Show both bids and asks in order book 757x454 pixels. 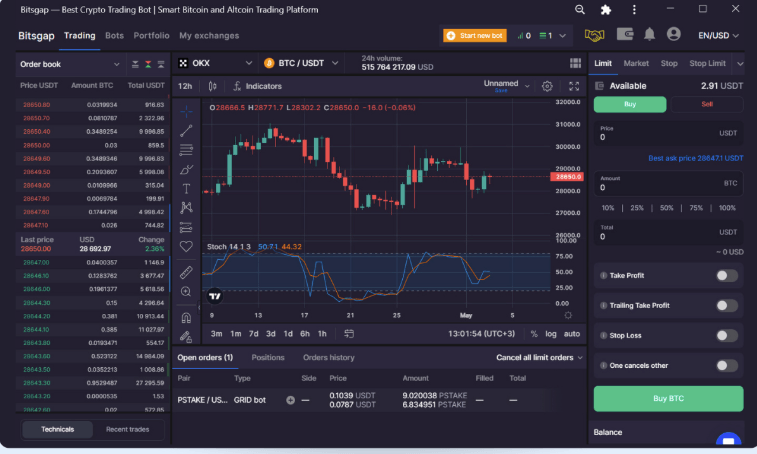(148, 64)
